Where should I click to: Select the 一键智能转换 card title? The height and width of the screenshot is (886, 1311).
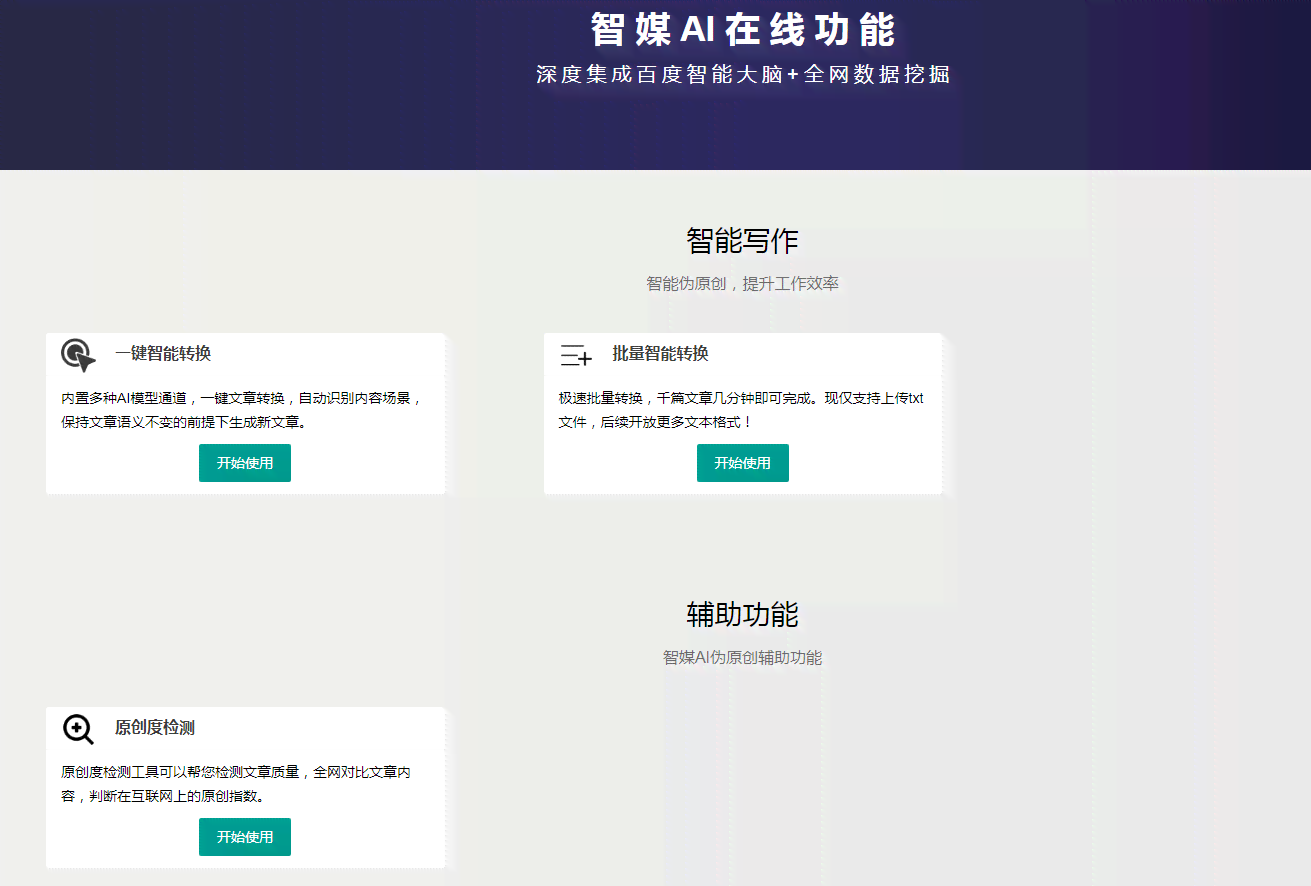click(163, 354)
